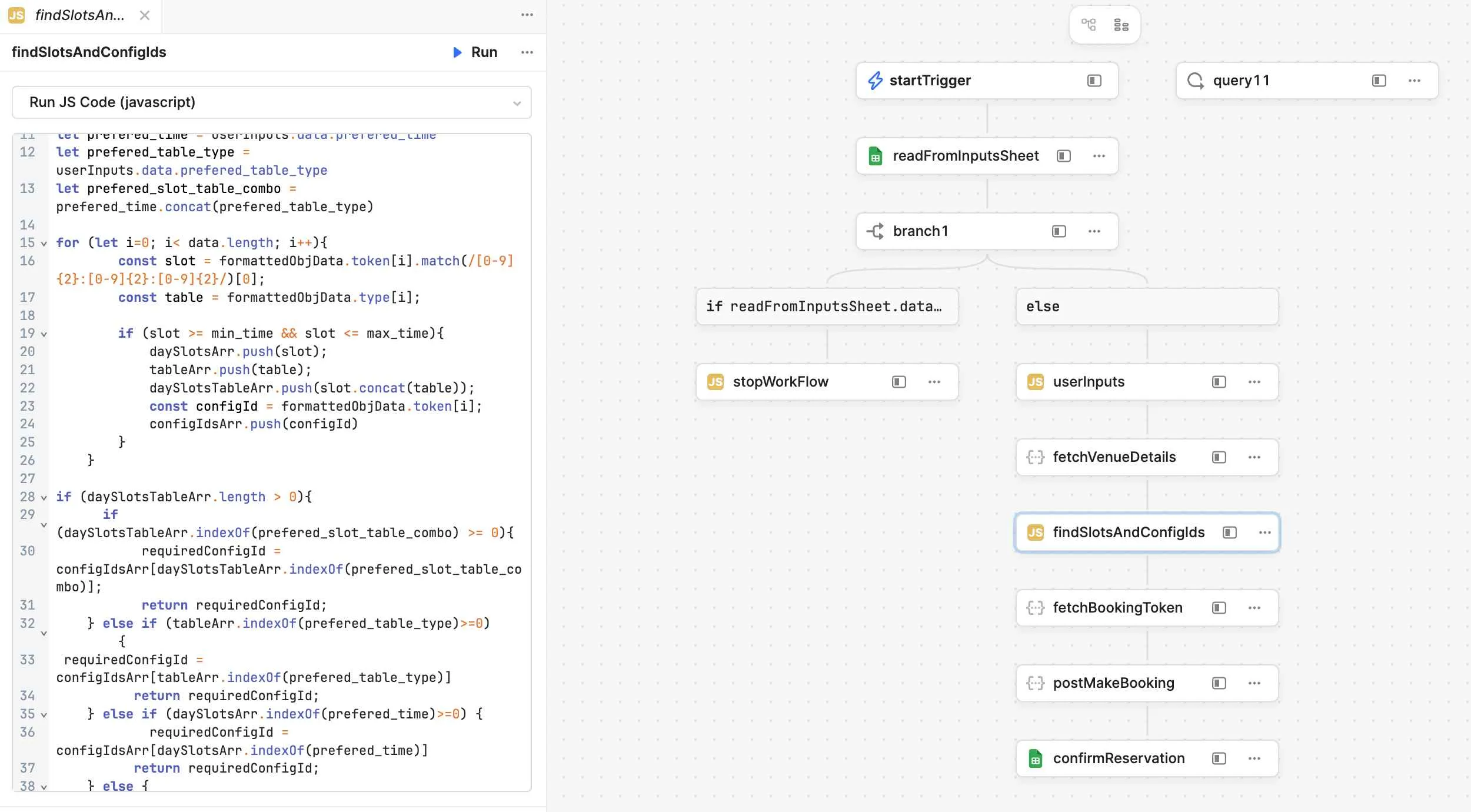Image resolution: width=1471 pixels, height=812 pixels.
Task: Click the stopWorkFlow JS icon
Action: pyautogui.click(x=715, y=382)
